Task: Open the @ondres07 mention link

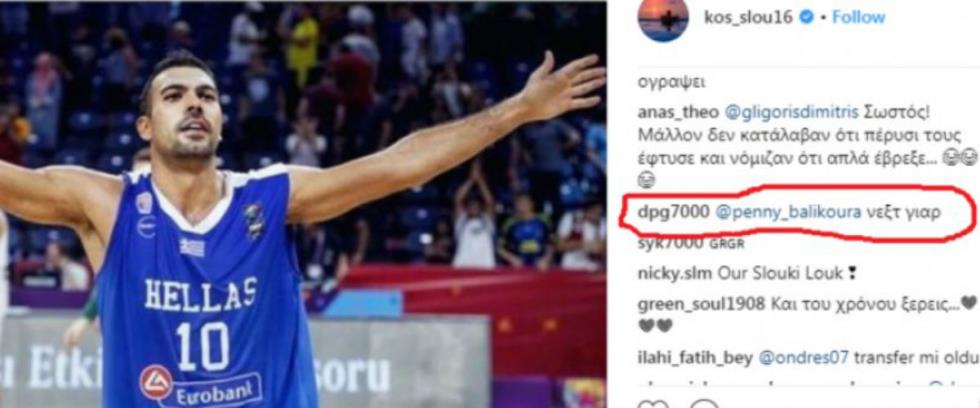Action: 803,358
